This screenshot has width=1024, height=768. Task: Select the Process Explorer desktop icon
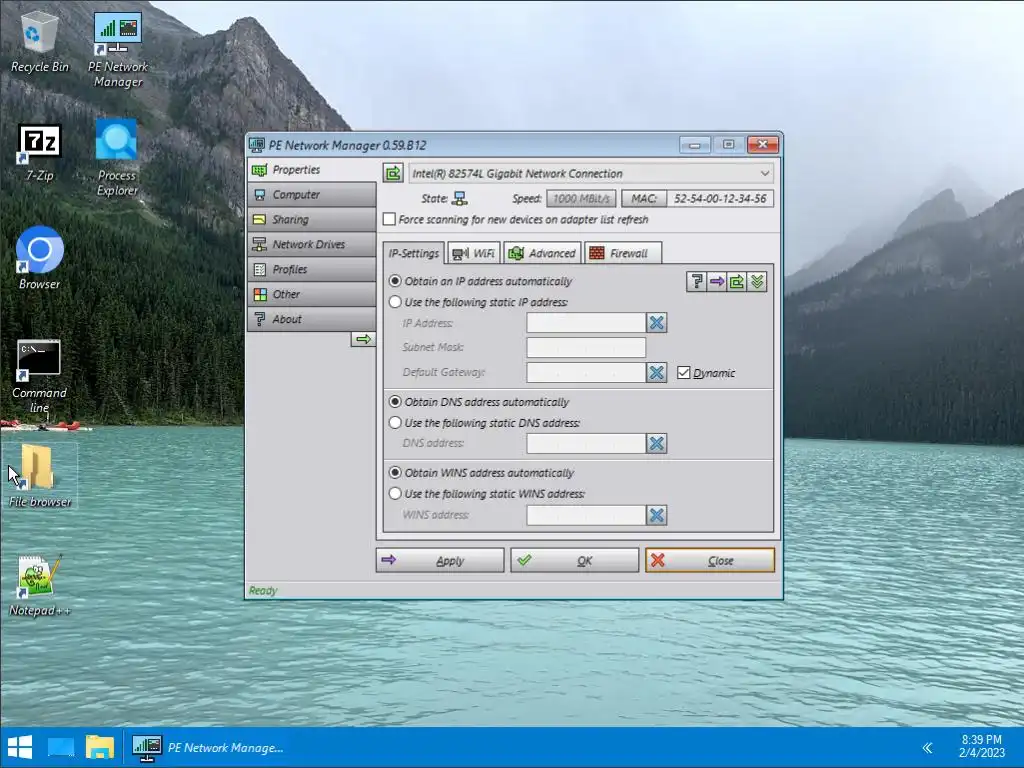pyautogui.click(x=117, y=157)
